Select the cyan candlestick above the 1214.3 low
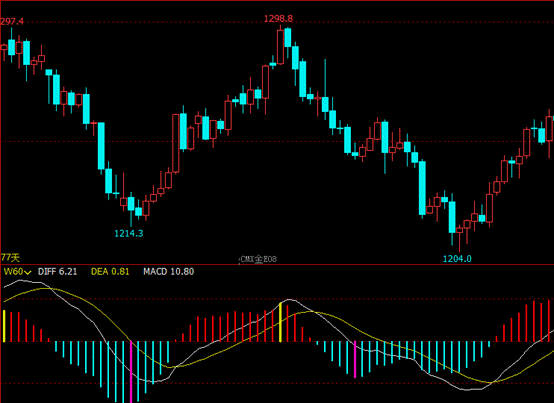Image resolution: width=554 pixels, height=403 pixels. tap(131, 204)
